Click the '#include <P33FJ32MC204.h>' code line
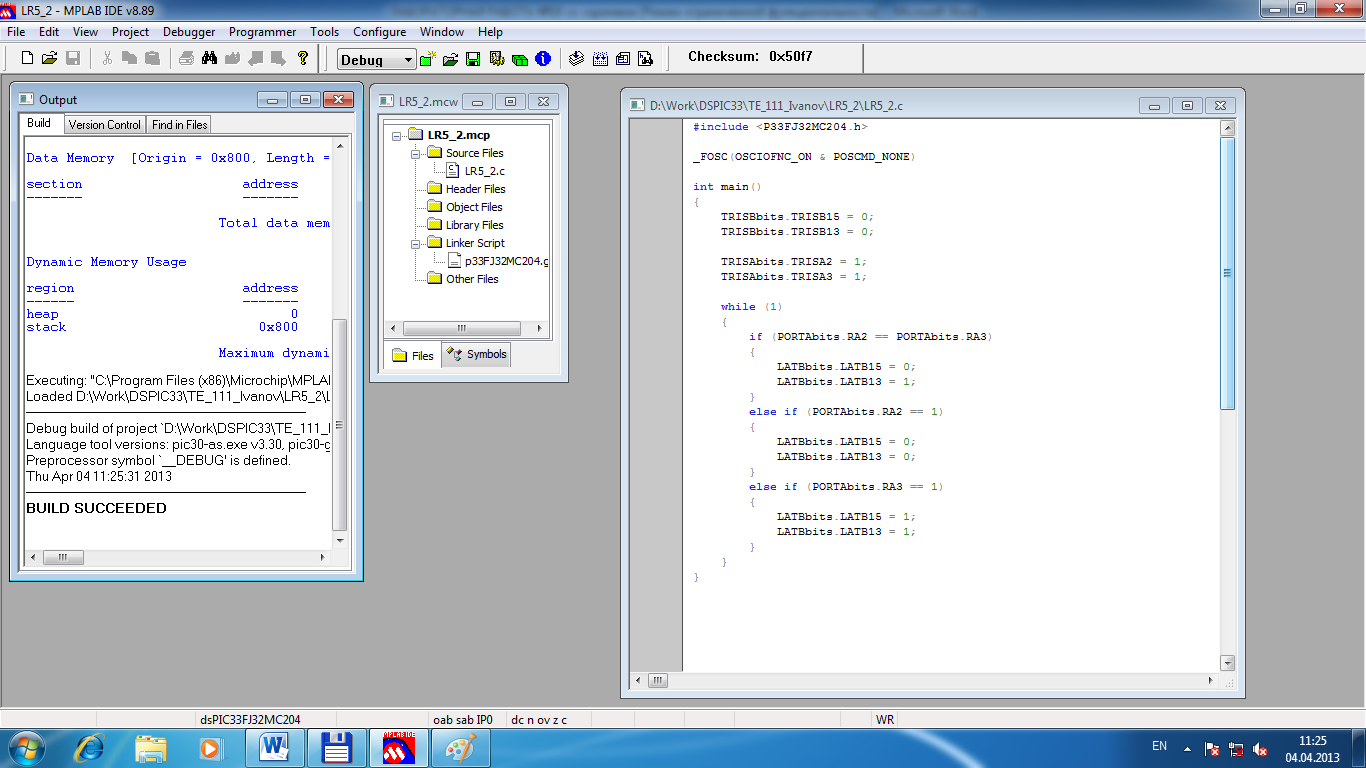The image size is (1366, 768). 780,127
